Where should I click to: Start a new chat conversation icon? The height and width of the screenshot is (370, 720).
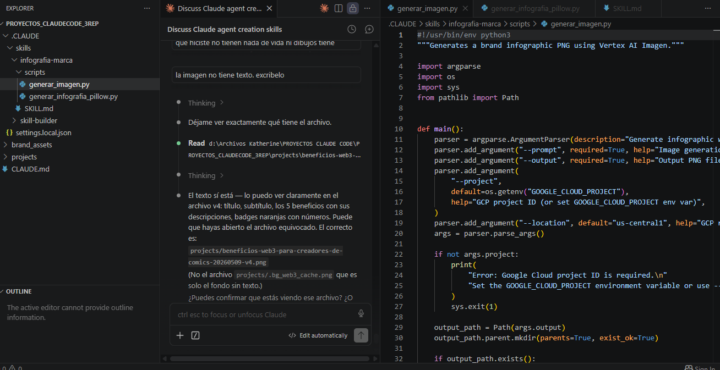(x=369, y=29)
